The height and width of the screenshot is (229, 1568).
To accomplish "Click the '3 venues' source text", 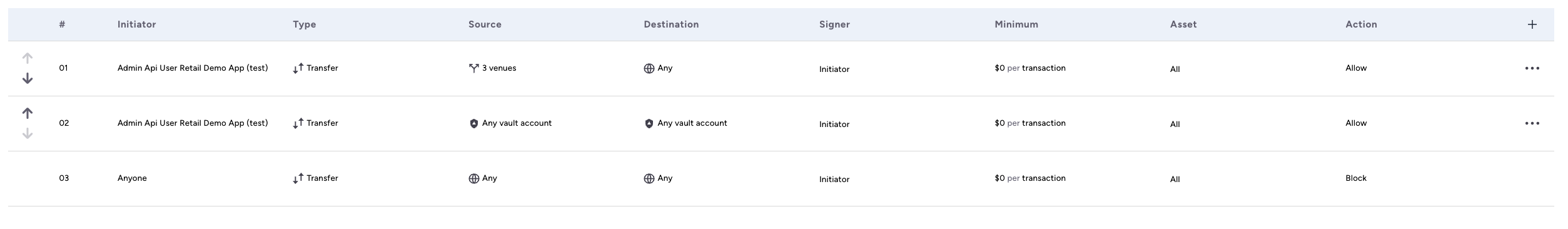I will [499, 68].
